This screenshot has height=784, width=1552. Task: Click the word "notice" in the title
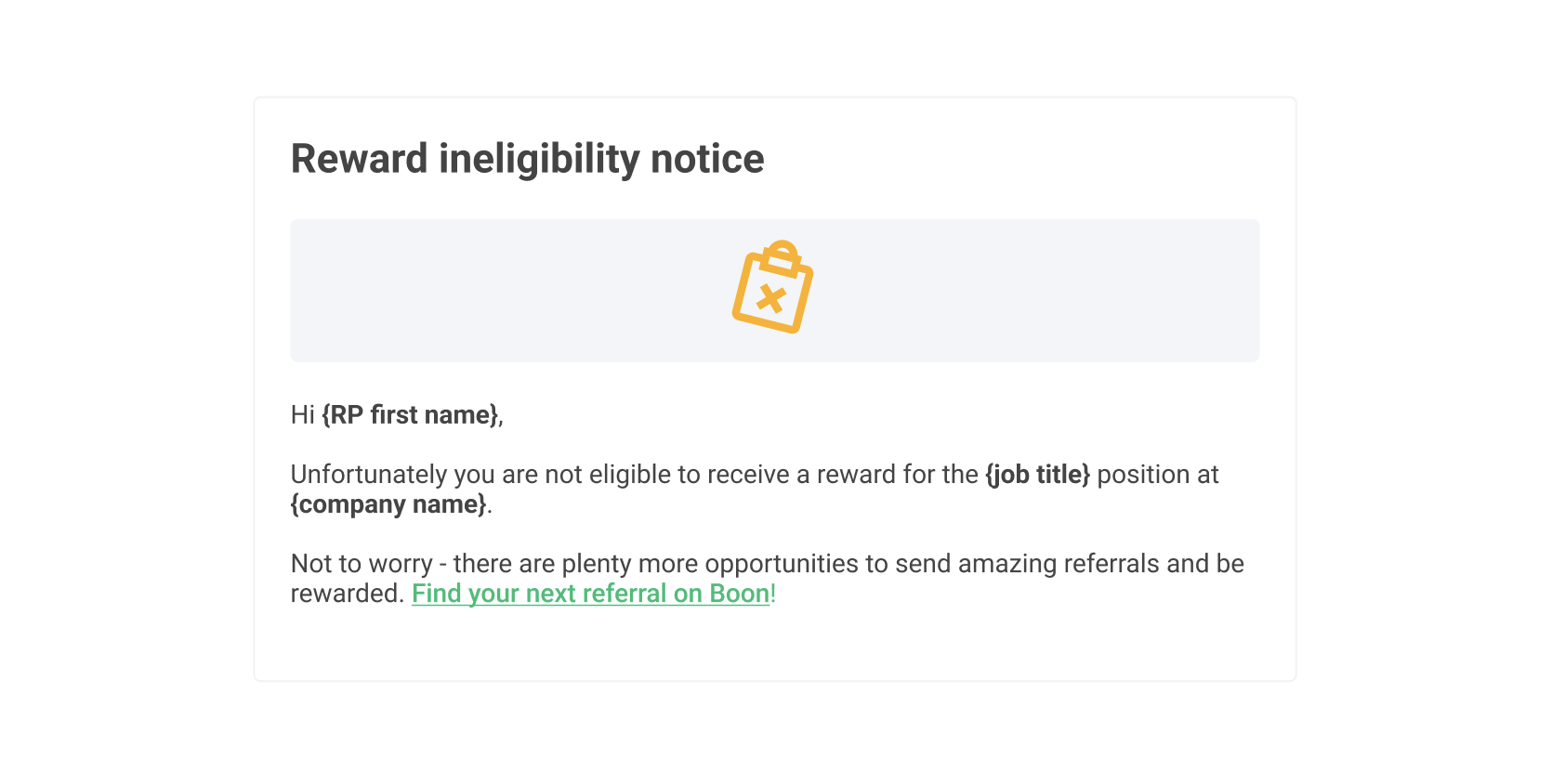707,159
